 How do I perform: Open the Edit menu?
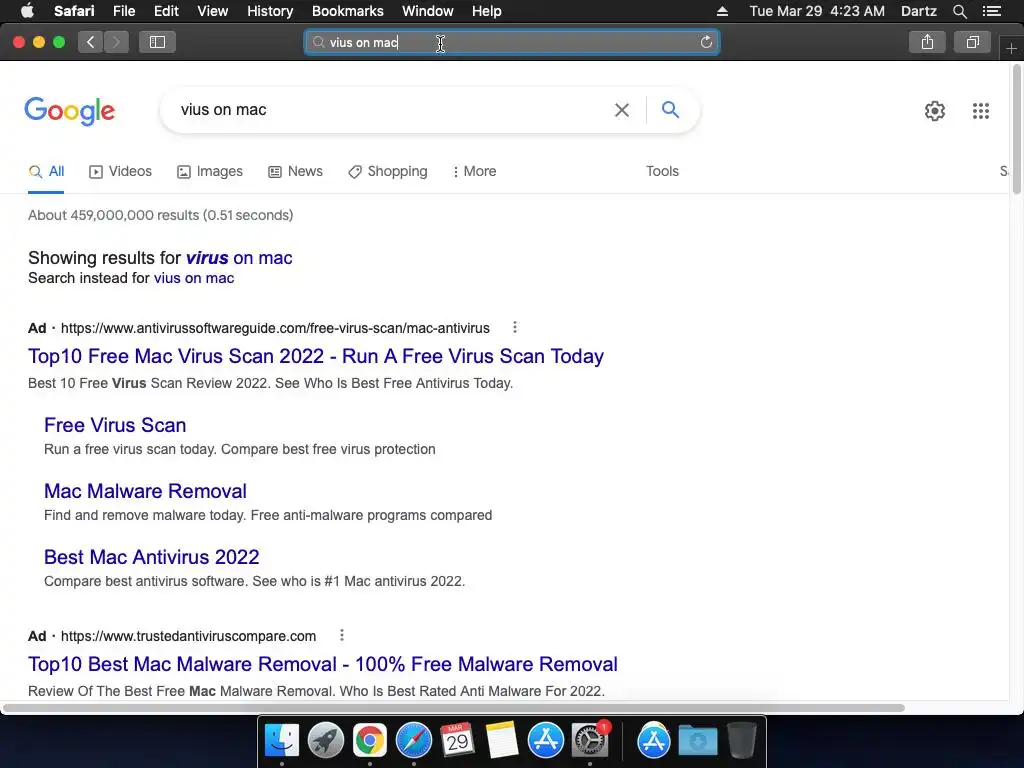coord(166,11)
